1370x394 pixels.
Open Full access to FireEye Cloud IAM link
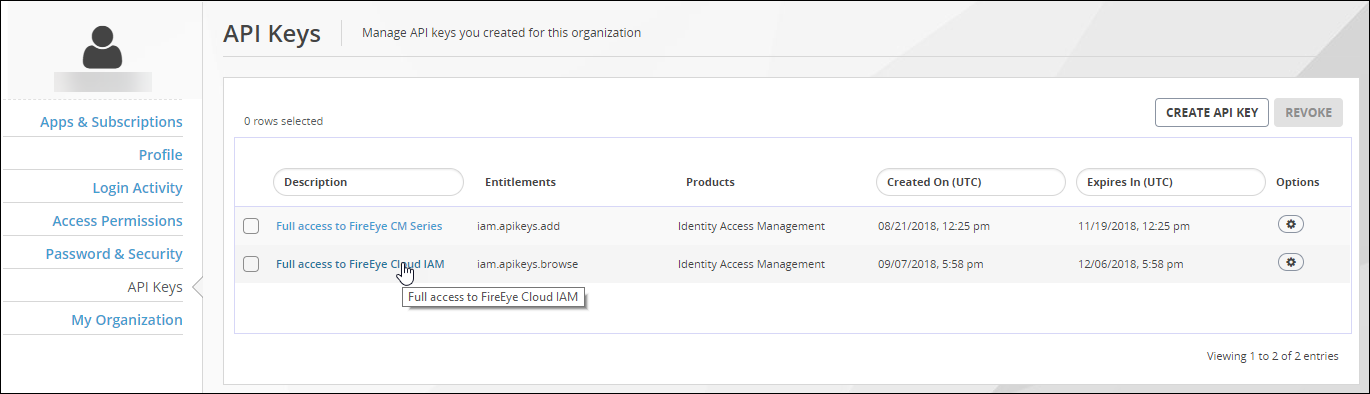360,264
